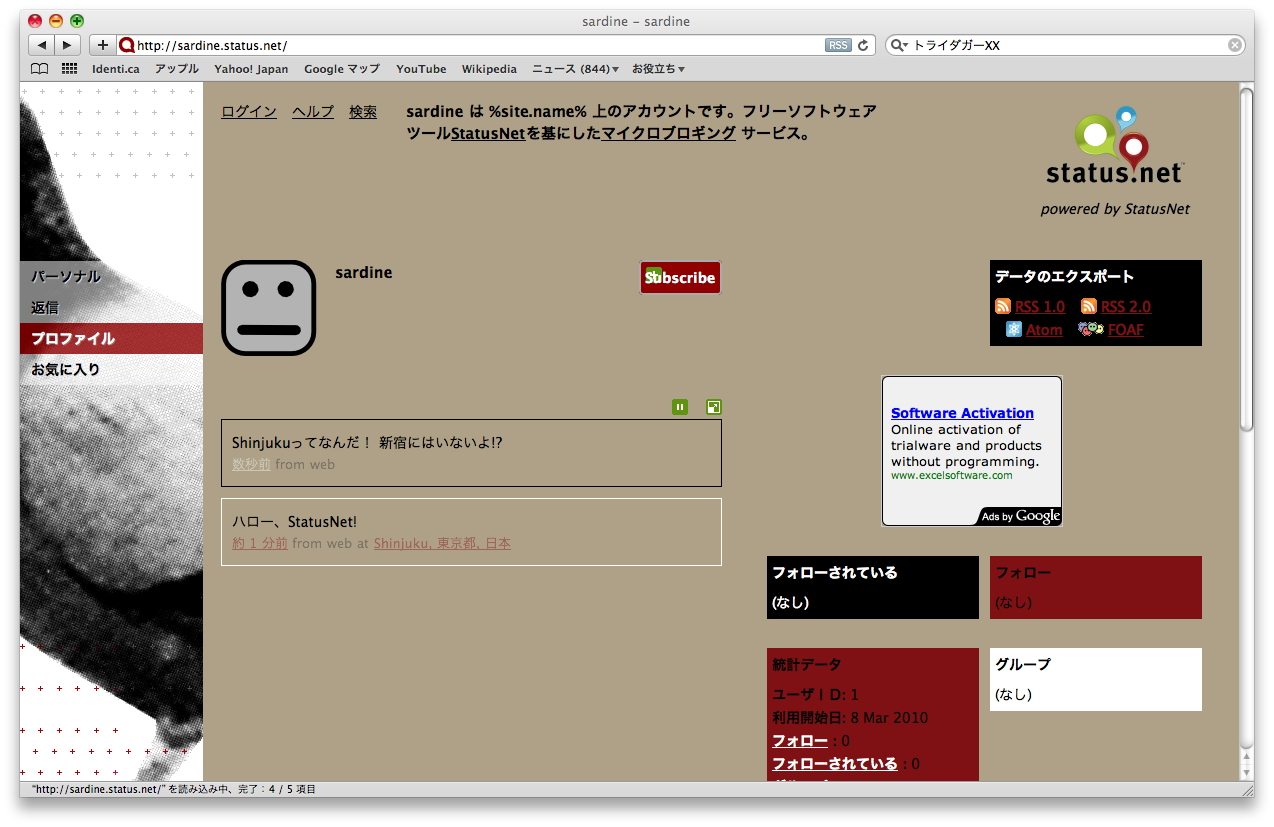Click the Software Activation ad link
The image size is (1274, 827).
tap(962, 413)
